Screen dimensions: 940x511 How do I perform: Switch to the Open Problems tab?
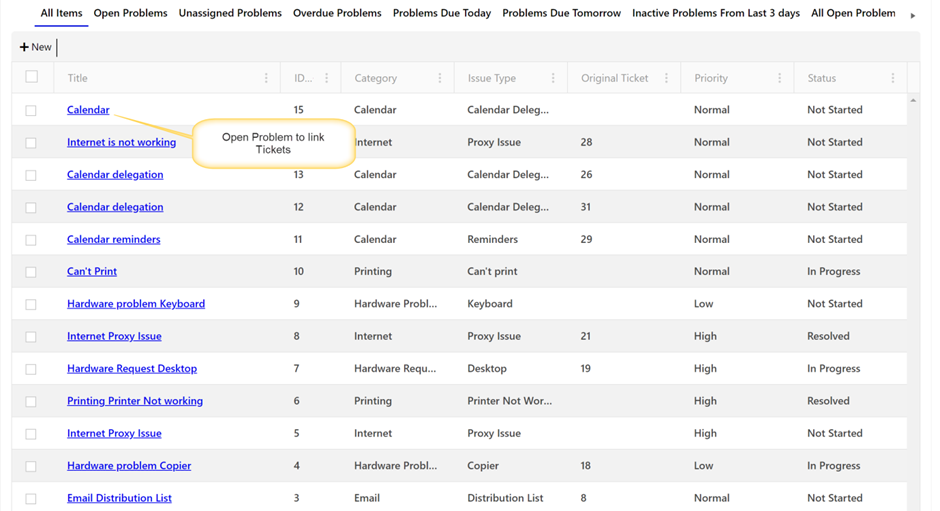click(x=130, y=14)
